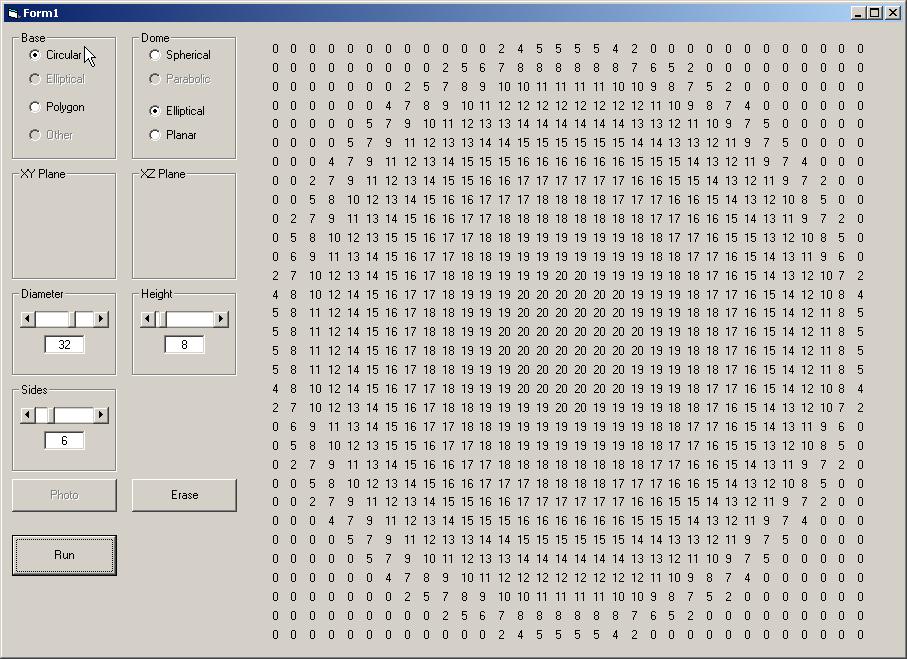Minimize the Form1 window

858,13
